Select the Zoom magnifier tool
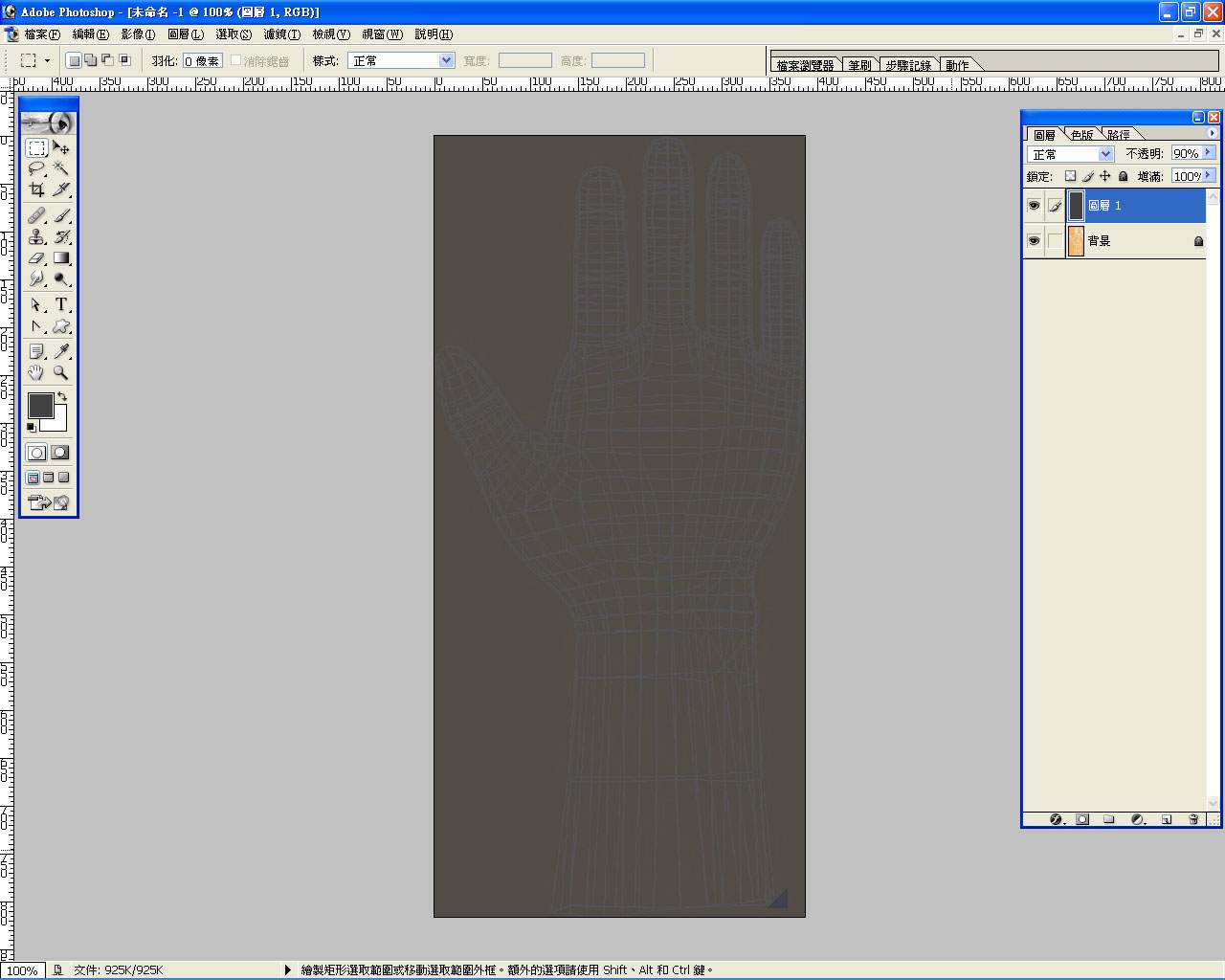 pos(61,372)
